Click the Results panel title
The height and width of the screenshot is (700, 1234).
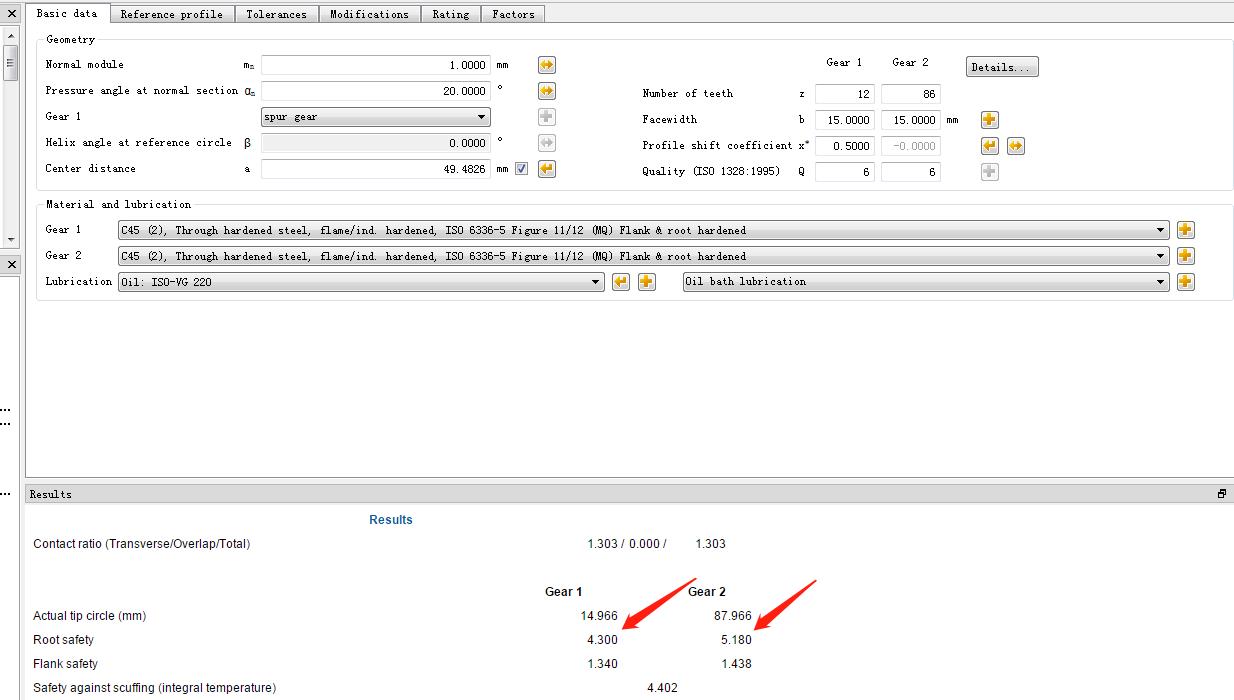(51, 494)
